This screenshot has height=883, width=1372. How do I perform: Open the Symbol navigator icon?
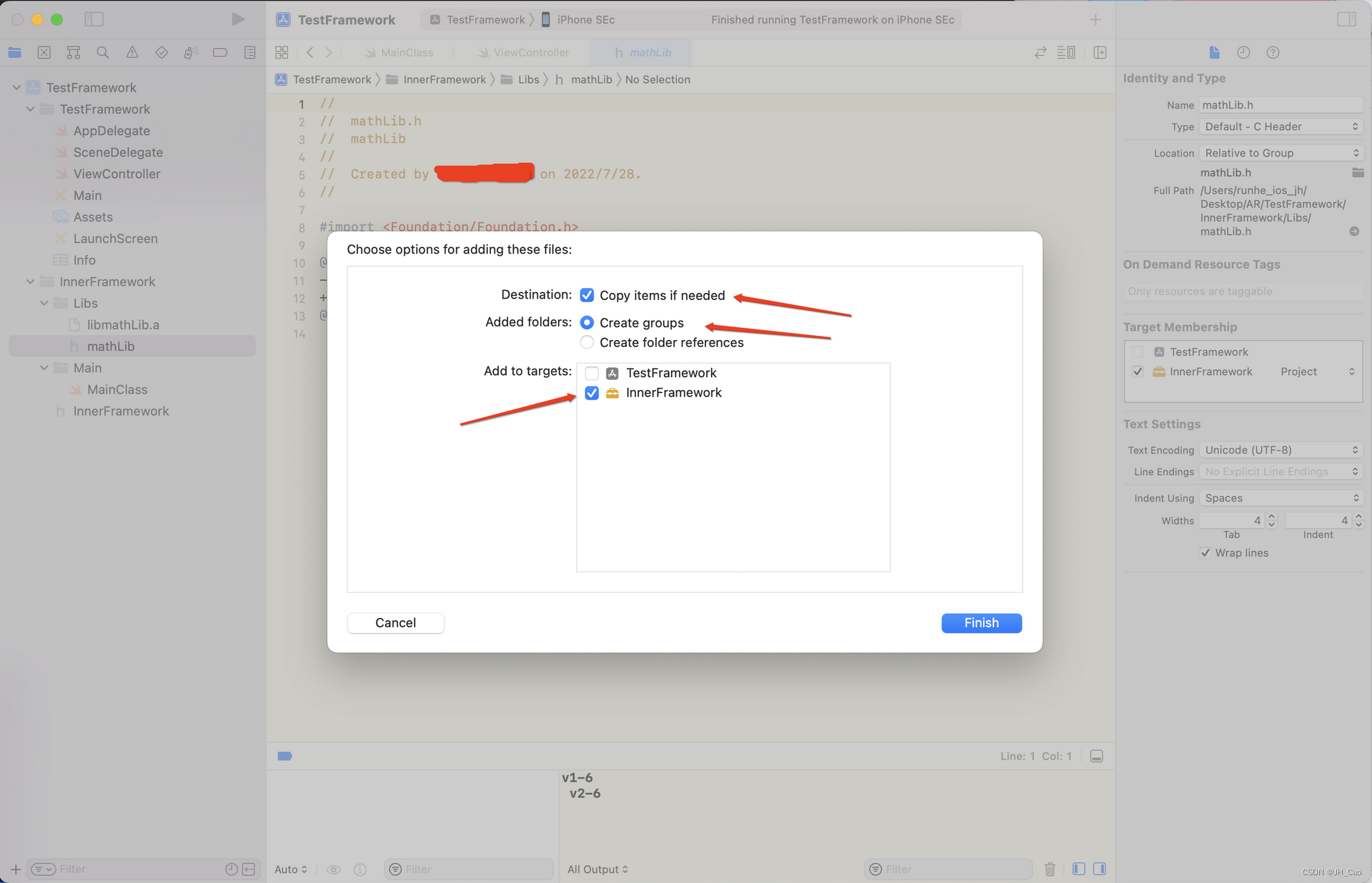tap(74, 52)
